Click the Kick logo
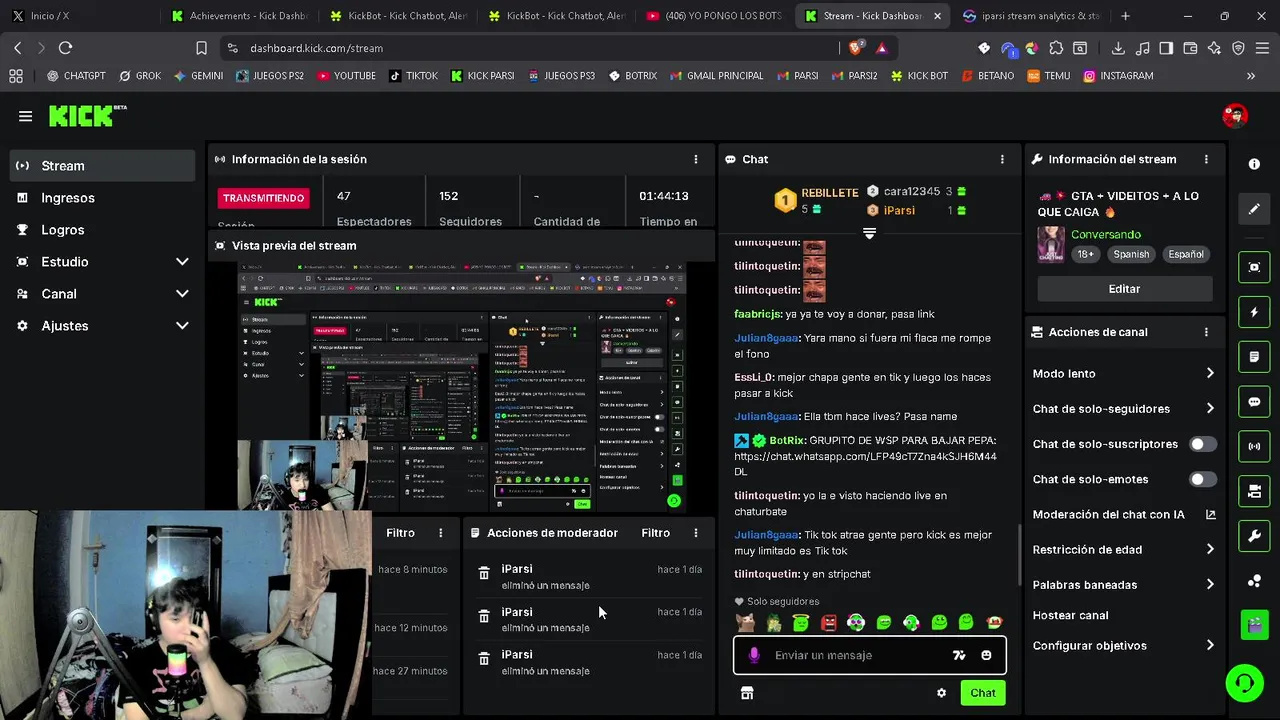This screenshot has height=720, width=1280. 88,116
